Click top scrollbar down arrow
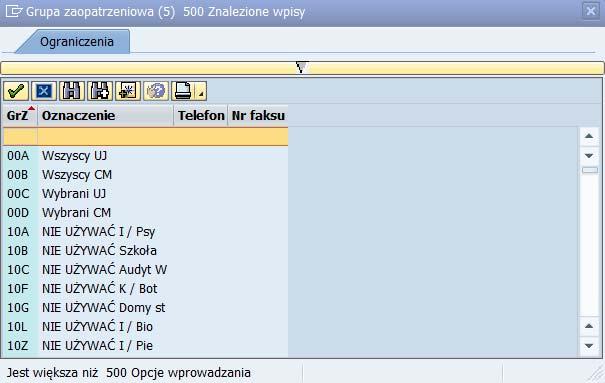The height and width of the screenshot is (383, 605). [589, 156]
